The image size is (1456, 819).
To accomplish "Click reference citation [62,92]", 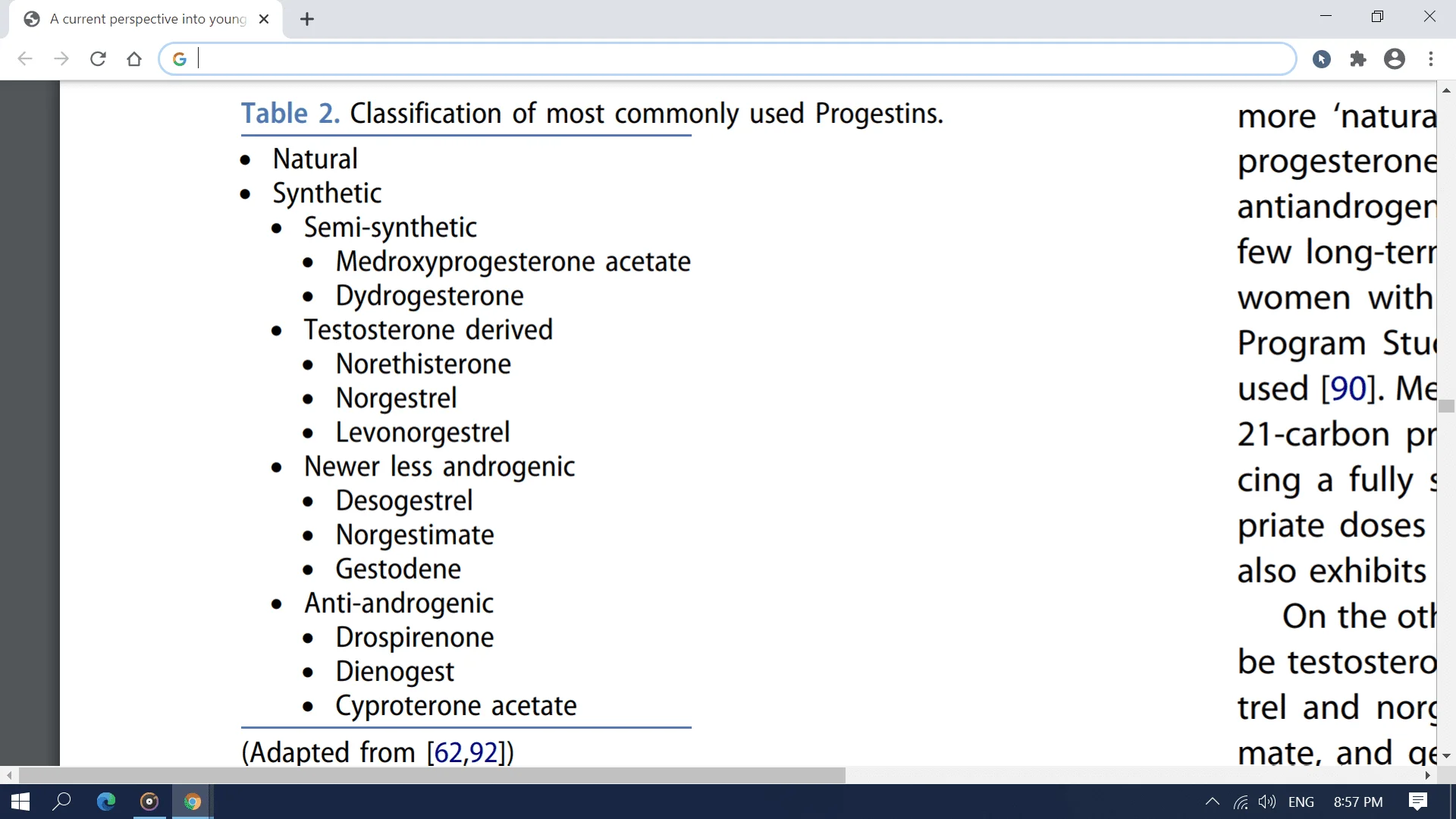I will pyautogui.click(x=466, y=752).
